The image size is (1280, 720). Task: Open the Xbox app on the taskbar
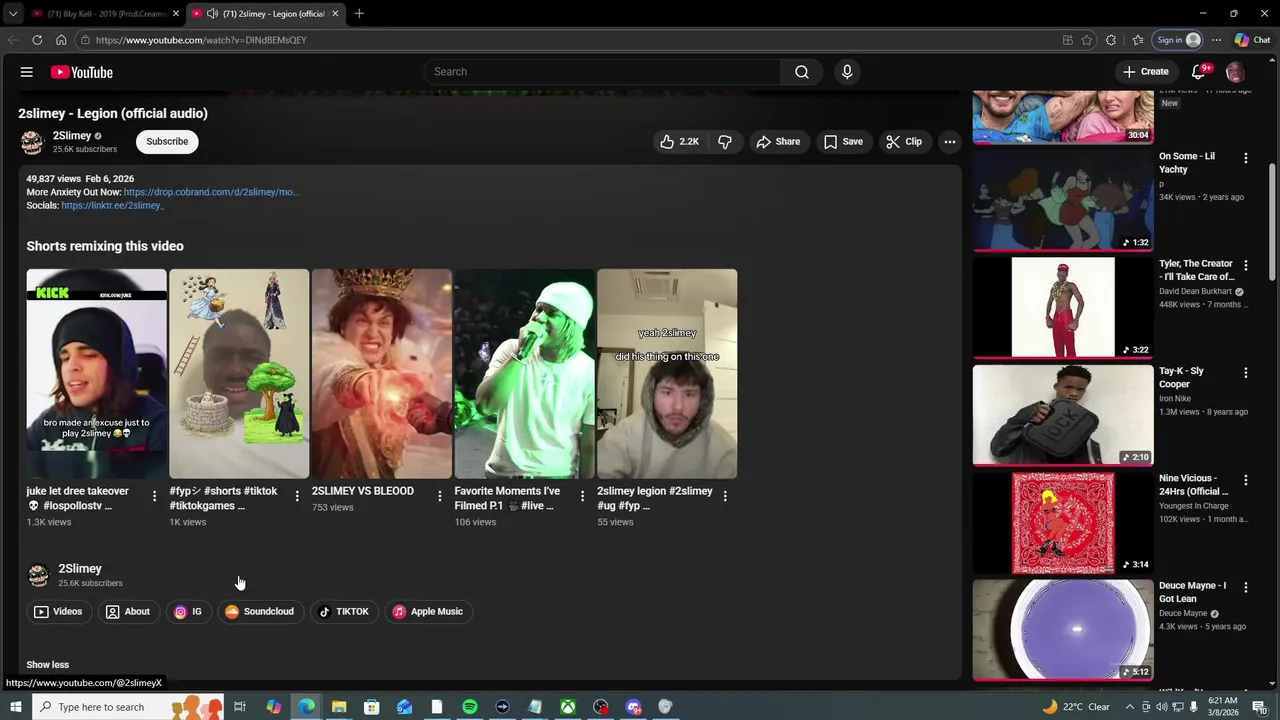(568, 707)
